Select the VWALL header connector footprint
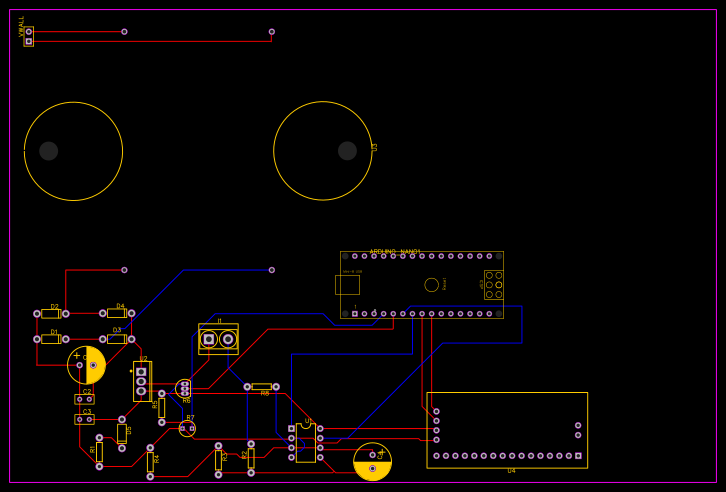726x492 pixels. [29, 37]
